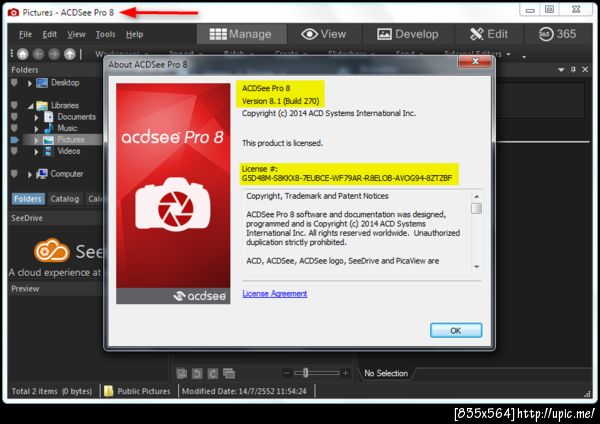Close the right panel with X icon

click(585, 70)
